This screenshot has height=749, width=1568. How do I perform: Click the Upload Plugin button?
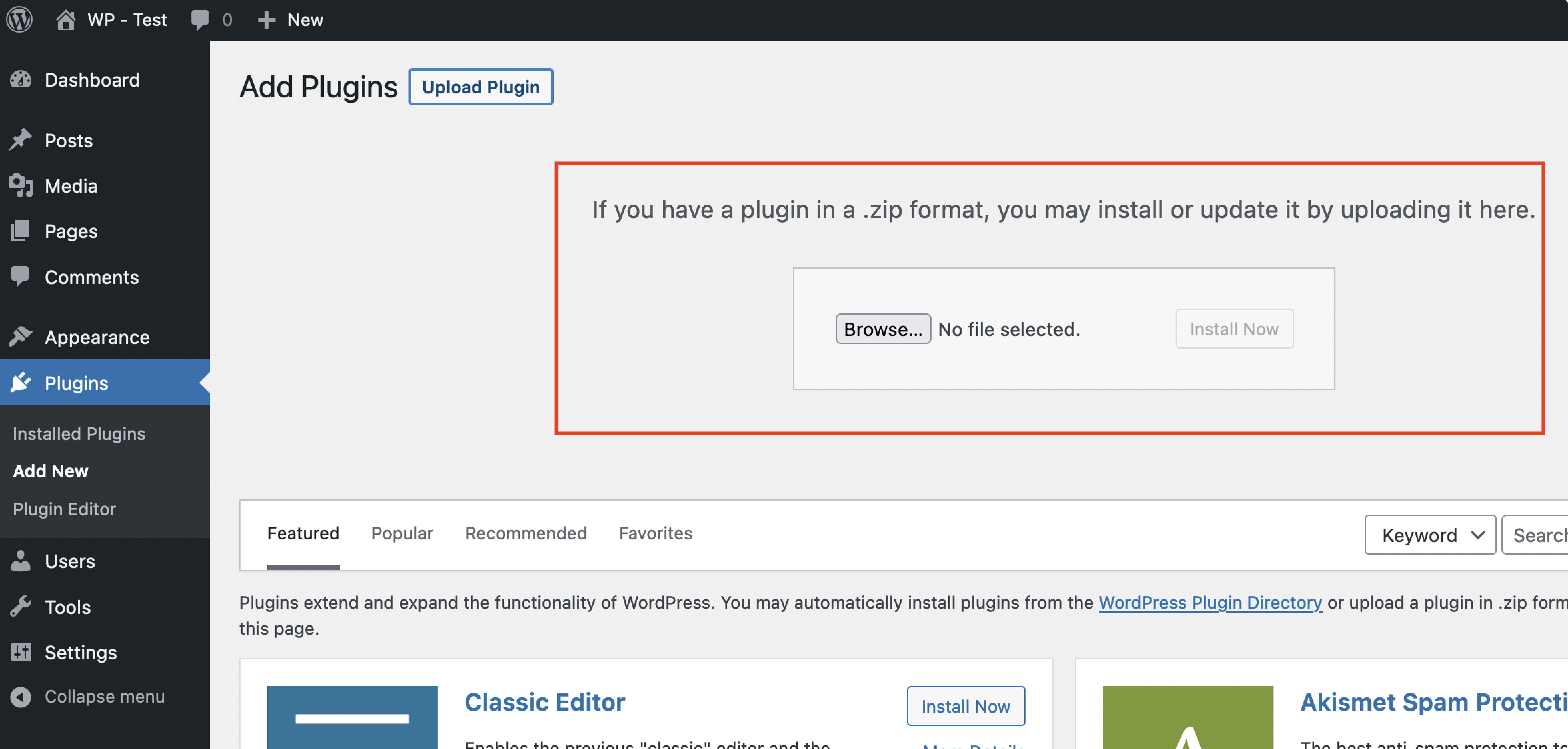coord(480,86)
